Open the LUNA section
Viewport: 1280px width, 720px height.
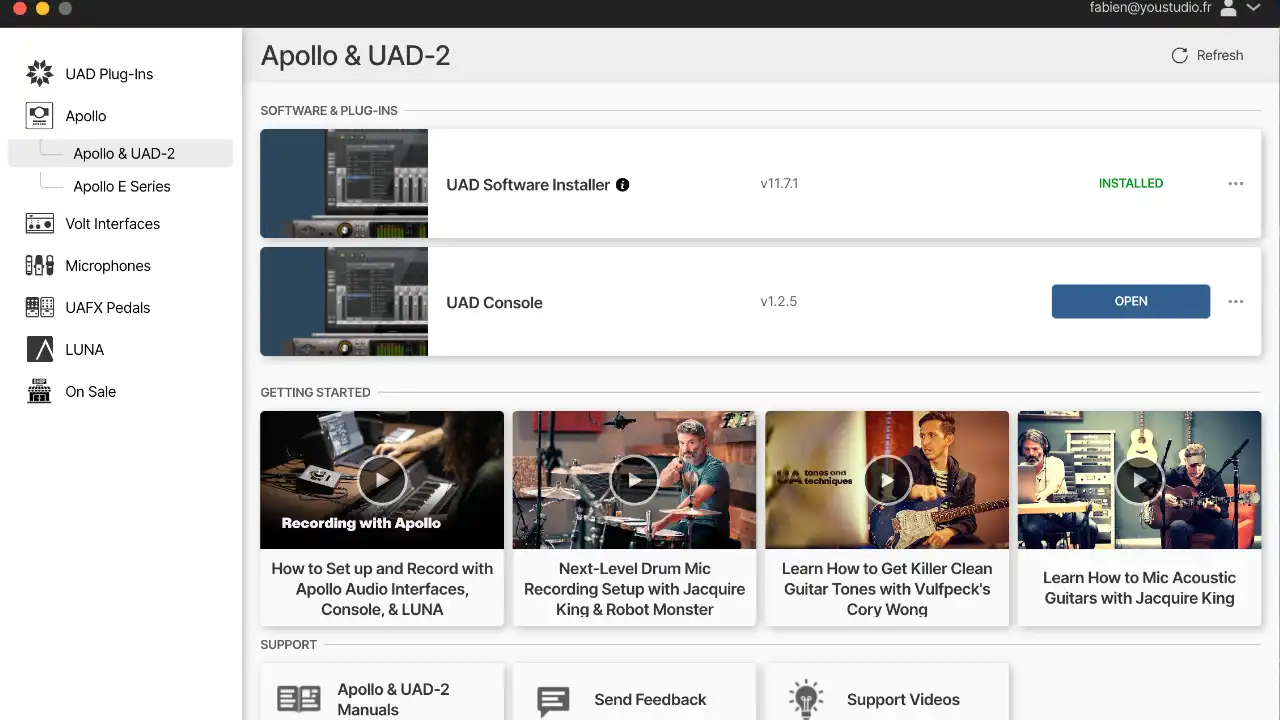point(85,350)
